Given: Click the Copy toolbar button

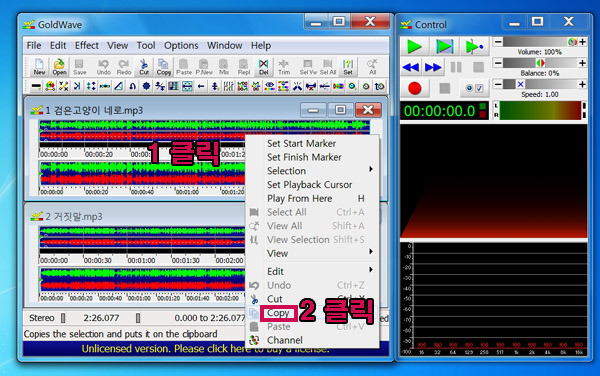Looking at the screenshot, I should click(163, 67).
